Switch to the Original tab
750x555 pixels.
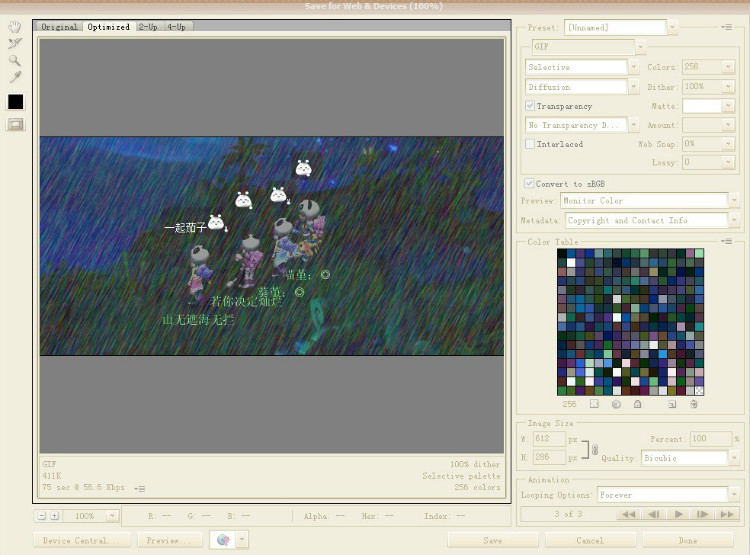click(59, 27)
